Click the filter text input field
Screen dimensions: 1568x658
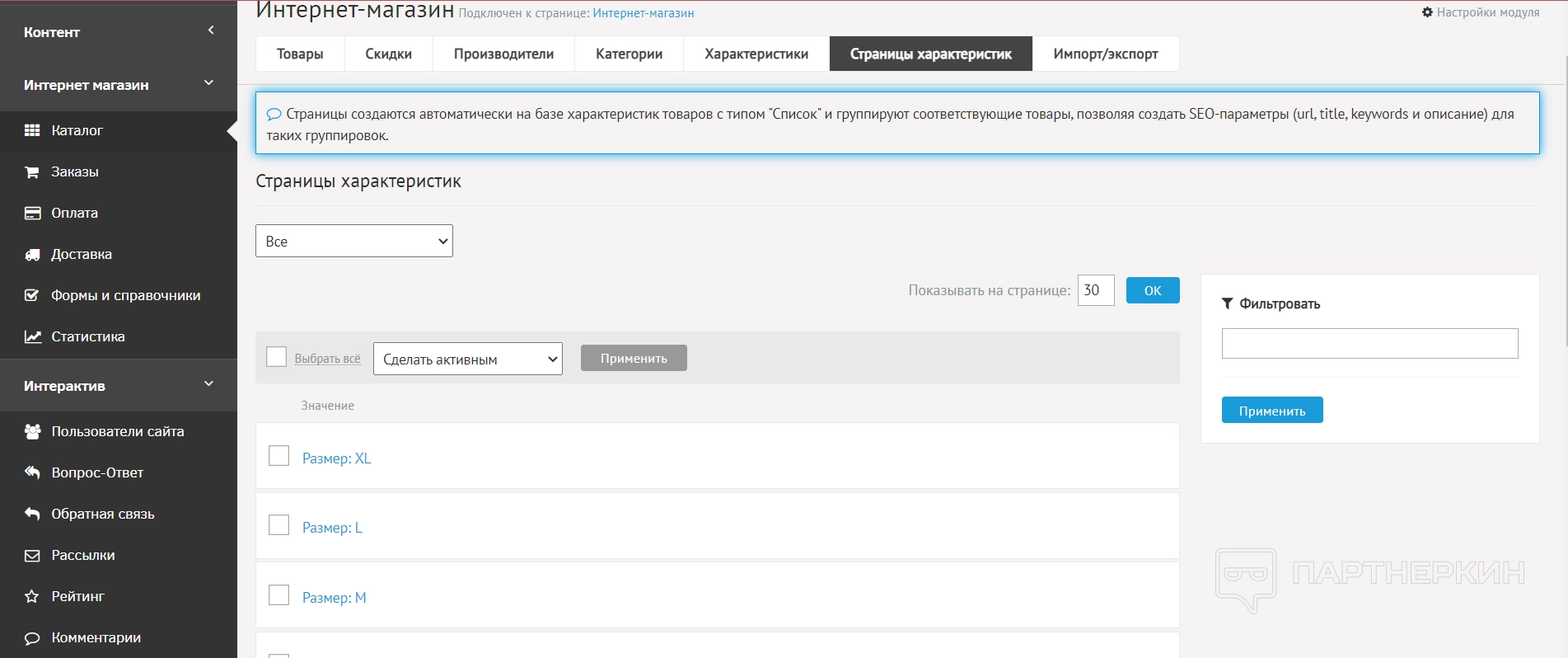point(1369,344)
